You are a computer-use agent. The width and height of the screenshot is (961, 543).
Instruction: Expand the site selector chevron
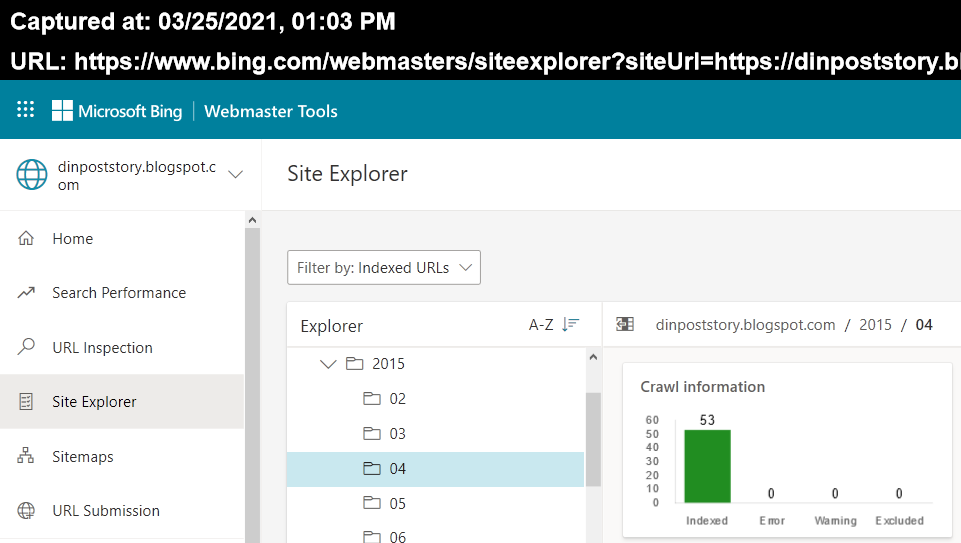(235, 175)
